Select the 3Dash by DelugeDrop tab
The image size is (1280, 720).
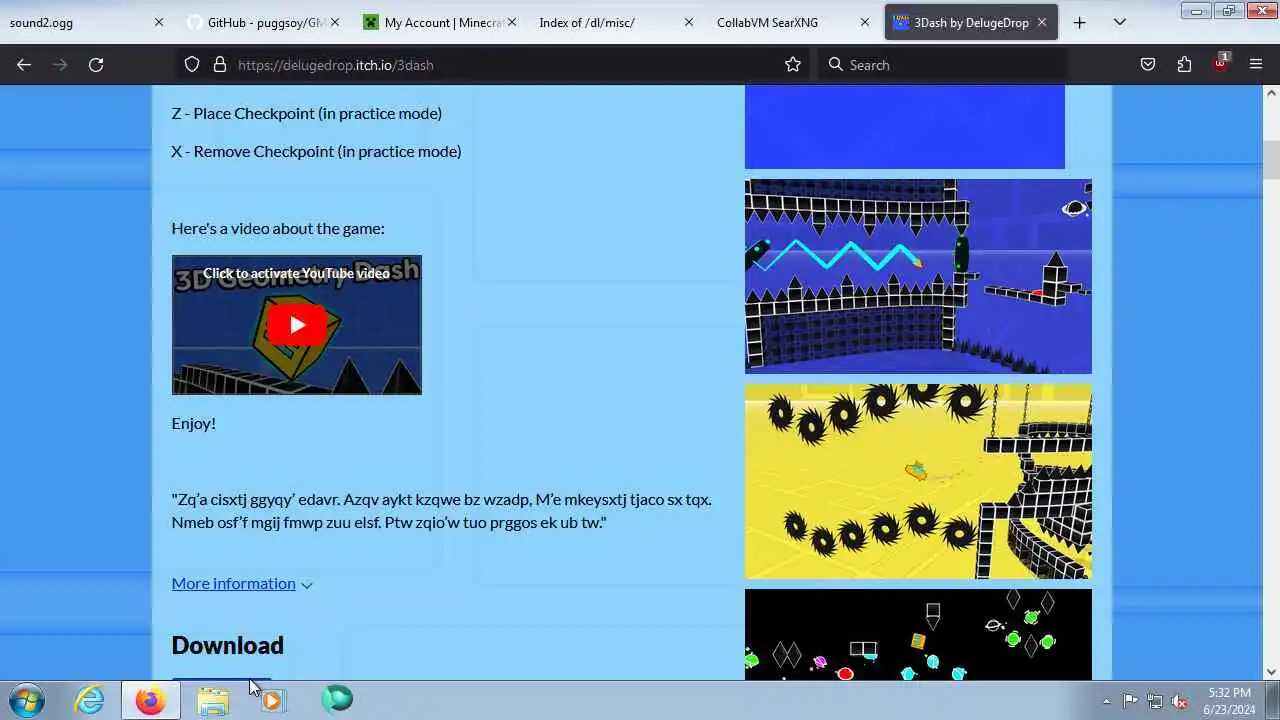click(x=971, y=22)
